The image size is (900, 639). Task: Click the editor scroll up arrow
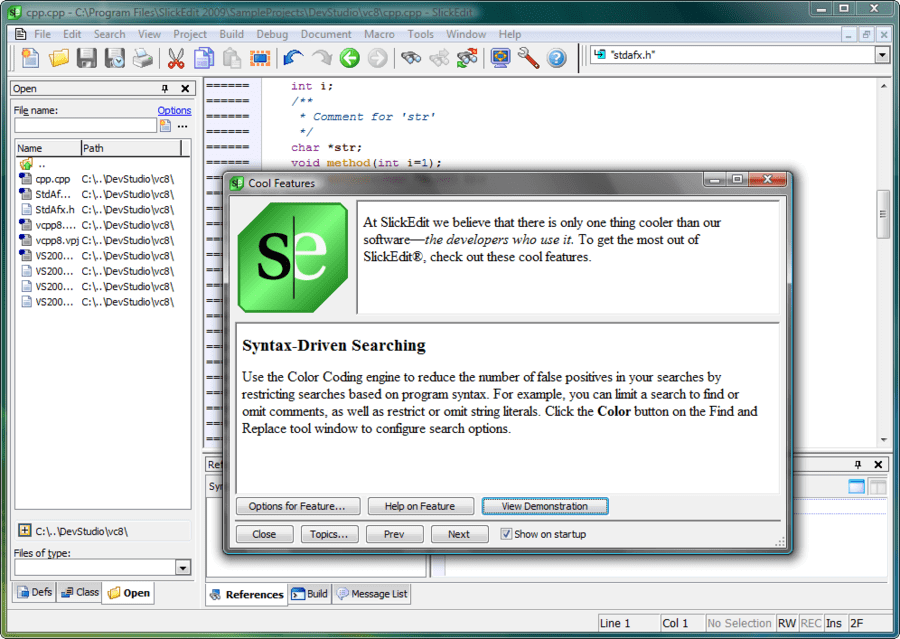pyautogui.click(x=883, y=86)
